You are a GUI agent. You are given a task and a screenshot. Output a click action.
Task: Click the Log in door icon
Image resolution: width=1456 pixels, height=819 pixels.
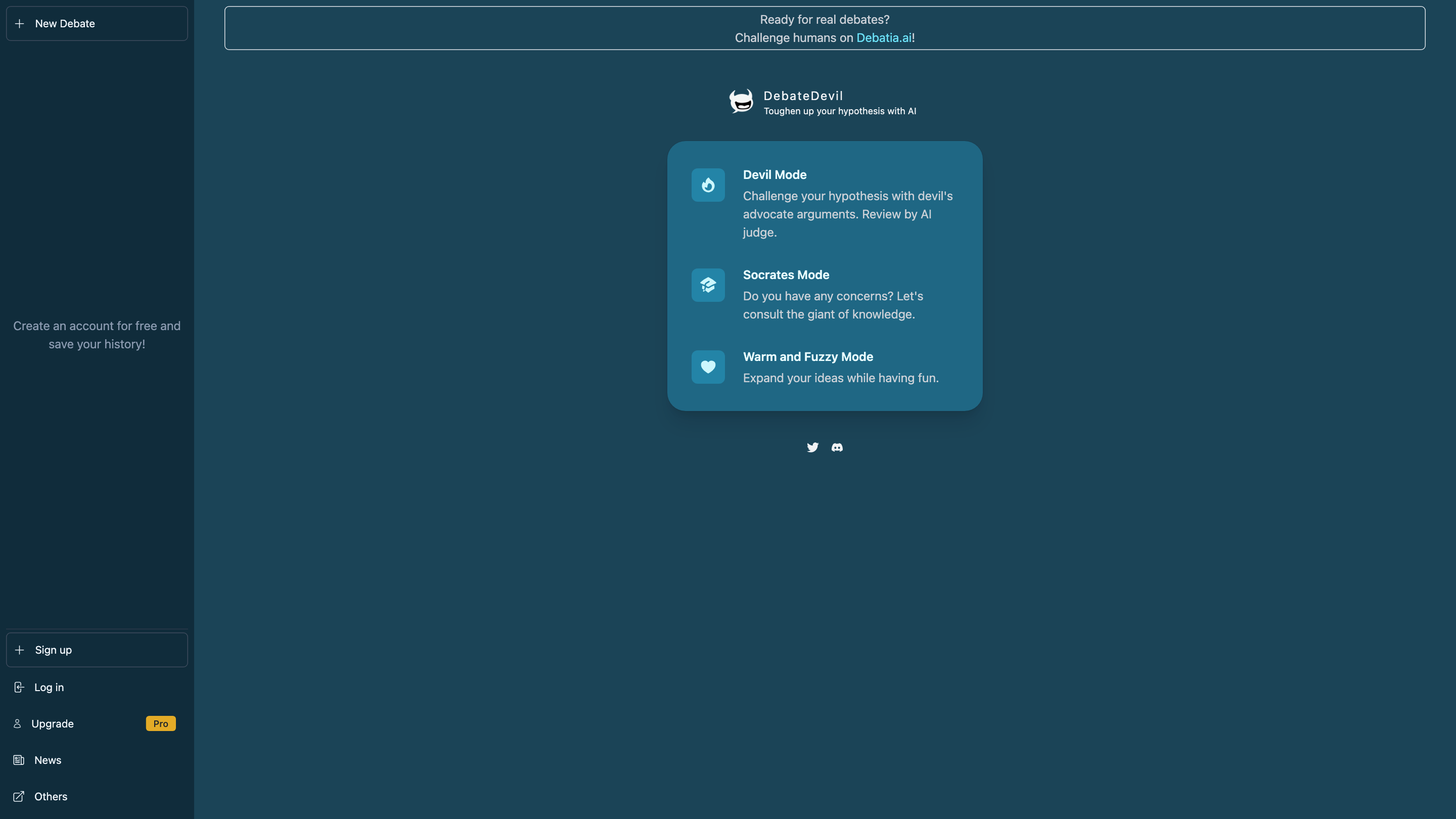[x=19, y=688]
